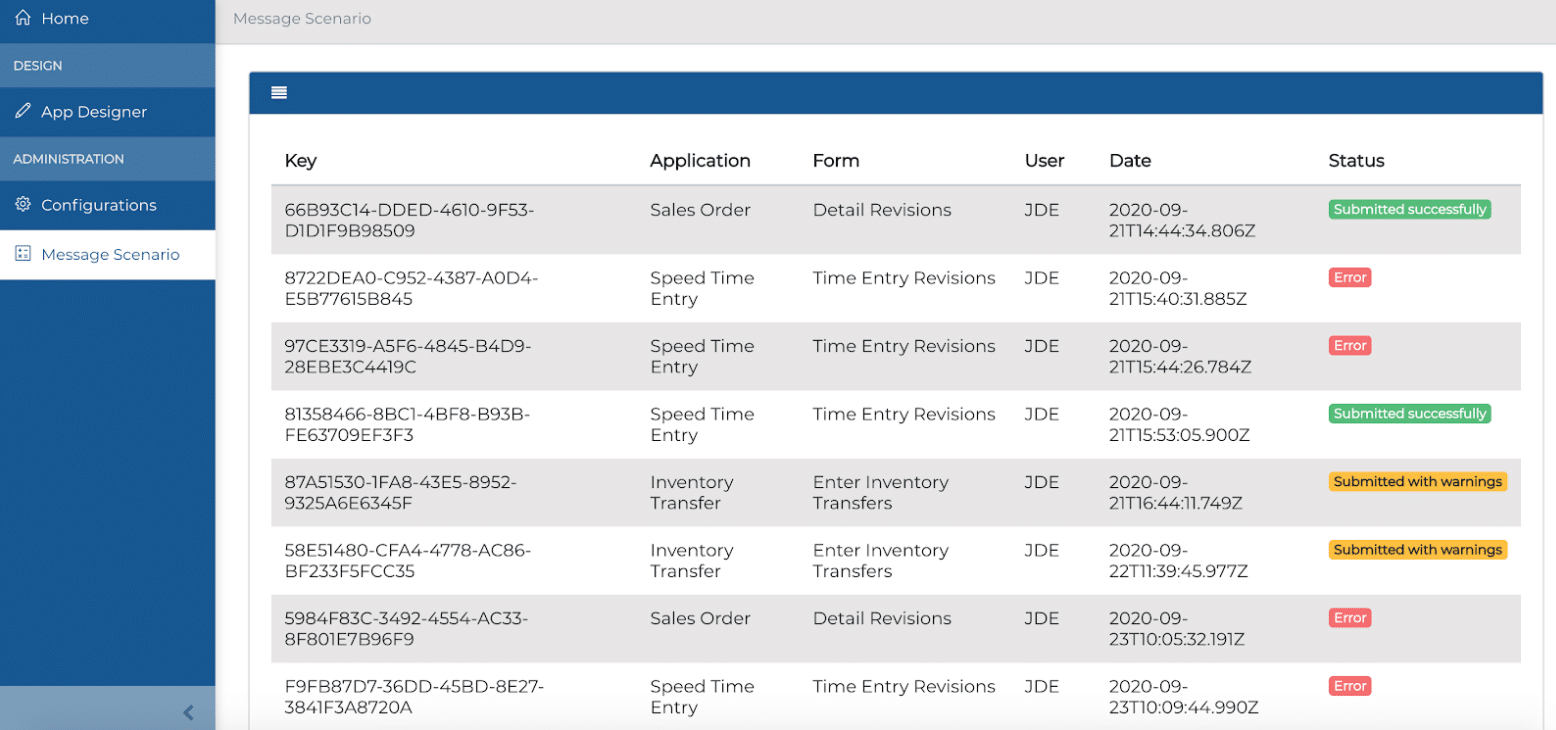Select the row with key 5984F83C-3492-4554-AC33-8F801E7B96F9
This screenshot has width=1556, height=730.
click(x=406, y=628)
